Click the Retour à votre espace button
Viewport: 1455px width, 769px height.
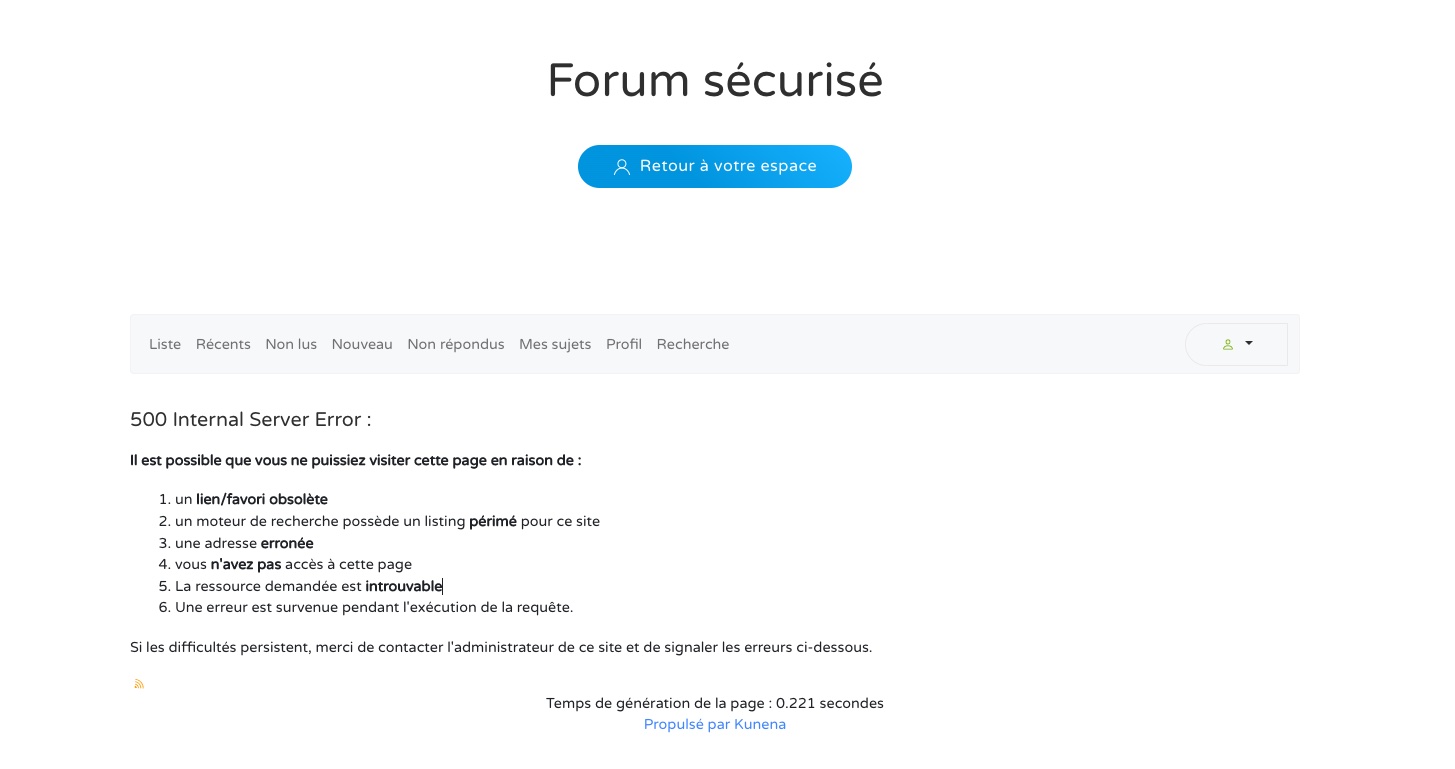tap(715, 166)
